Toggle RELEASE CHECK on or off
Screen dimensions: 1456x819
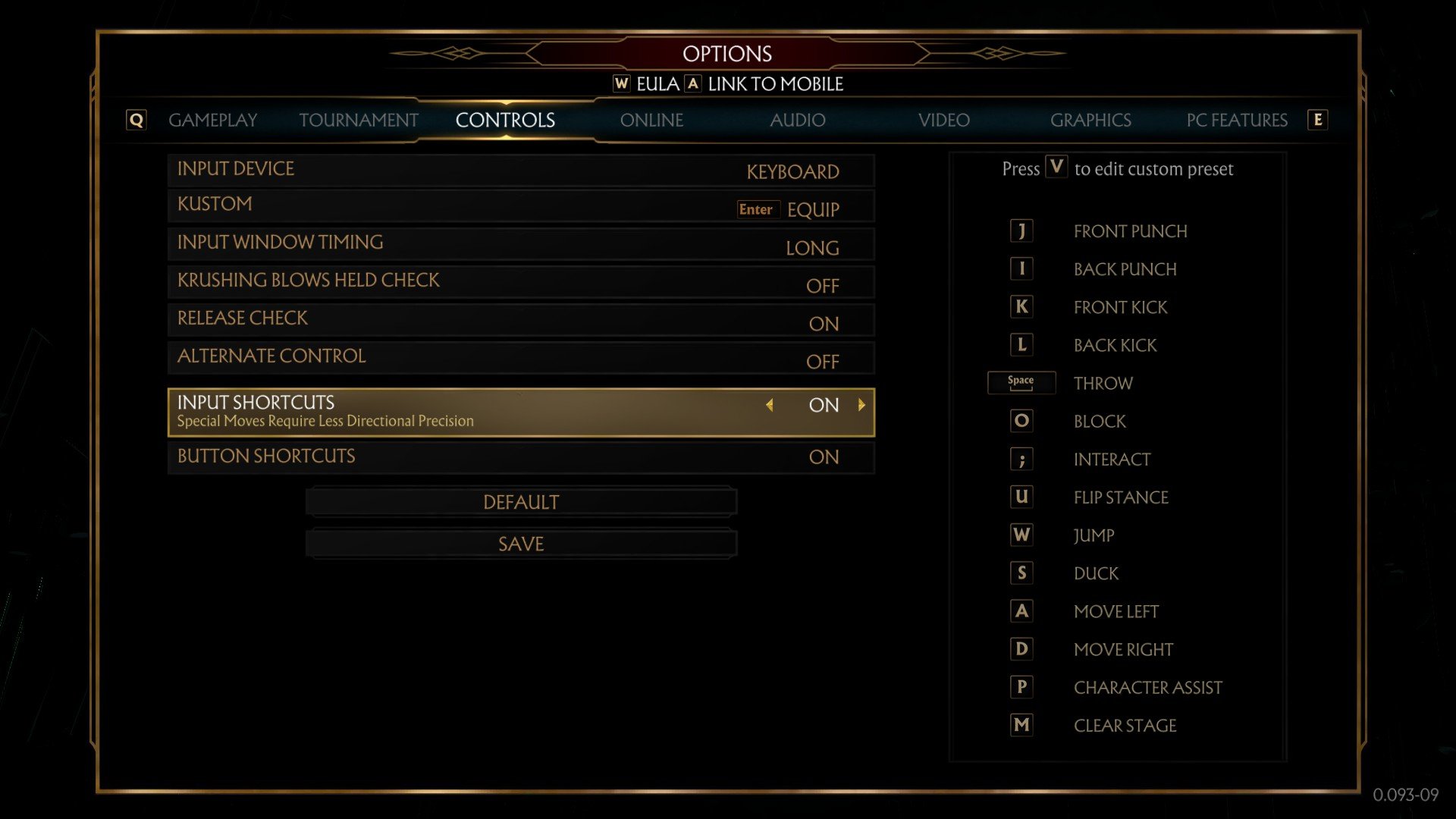[823, 322]
